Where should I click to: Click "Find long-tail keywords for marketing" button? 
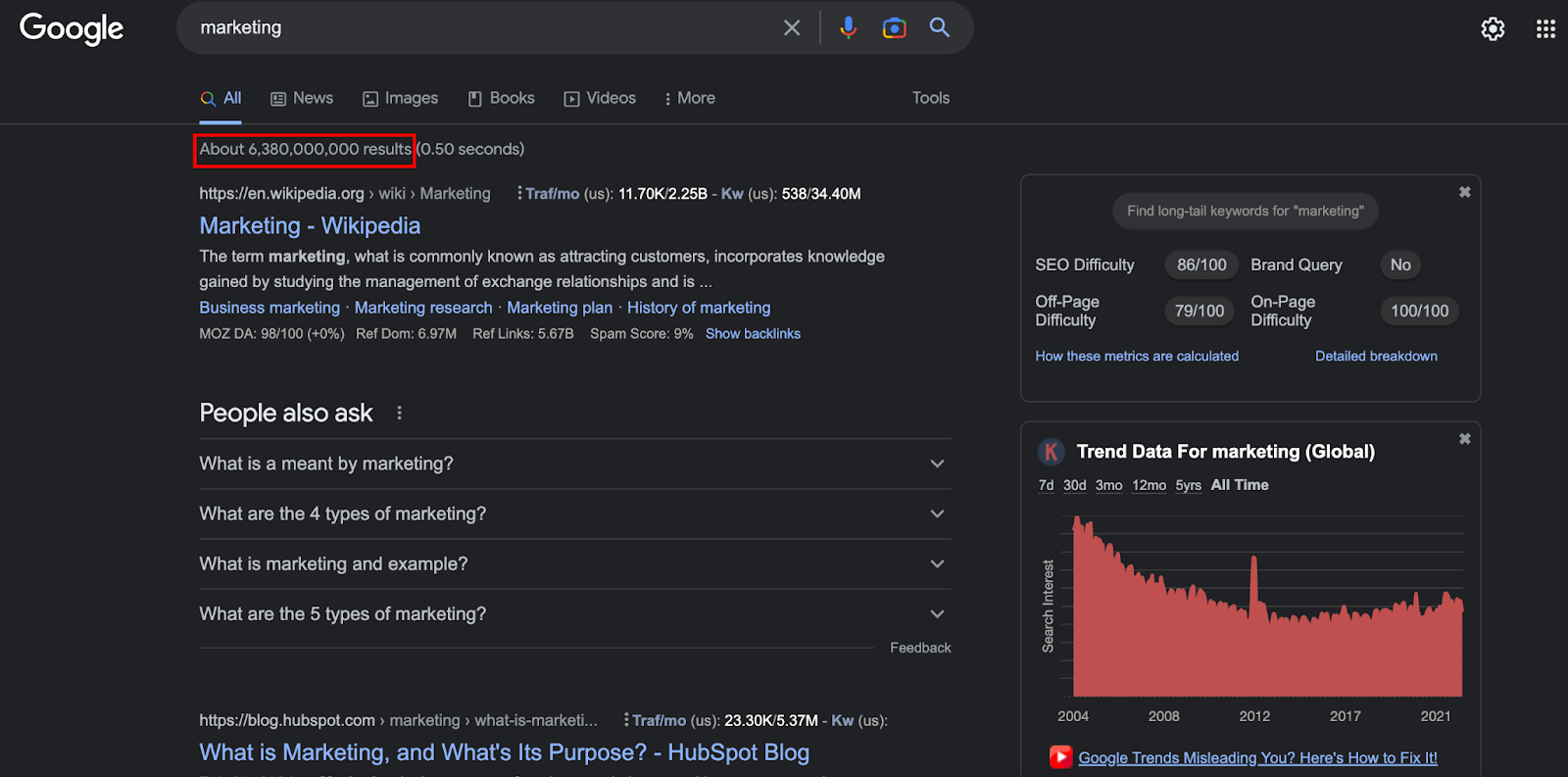click(x=1245, y=211)
